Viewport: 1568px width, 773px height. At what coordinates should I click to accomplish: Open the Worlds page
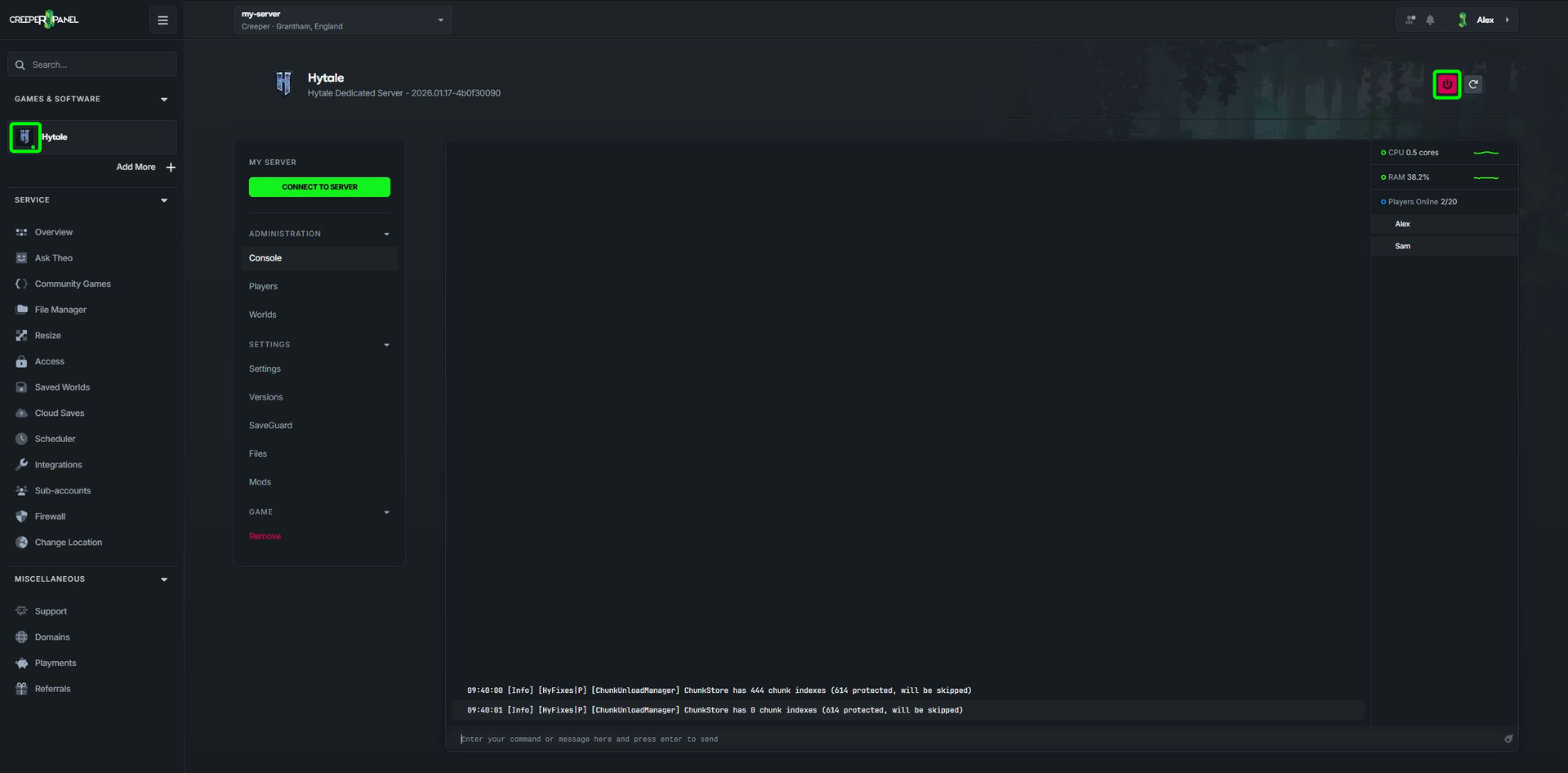pos(263,315)
